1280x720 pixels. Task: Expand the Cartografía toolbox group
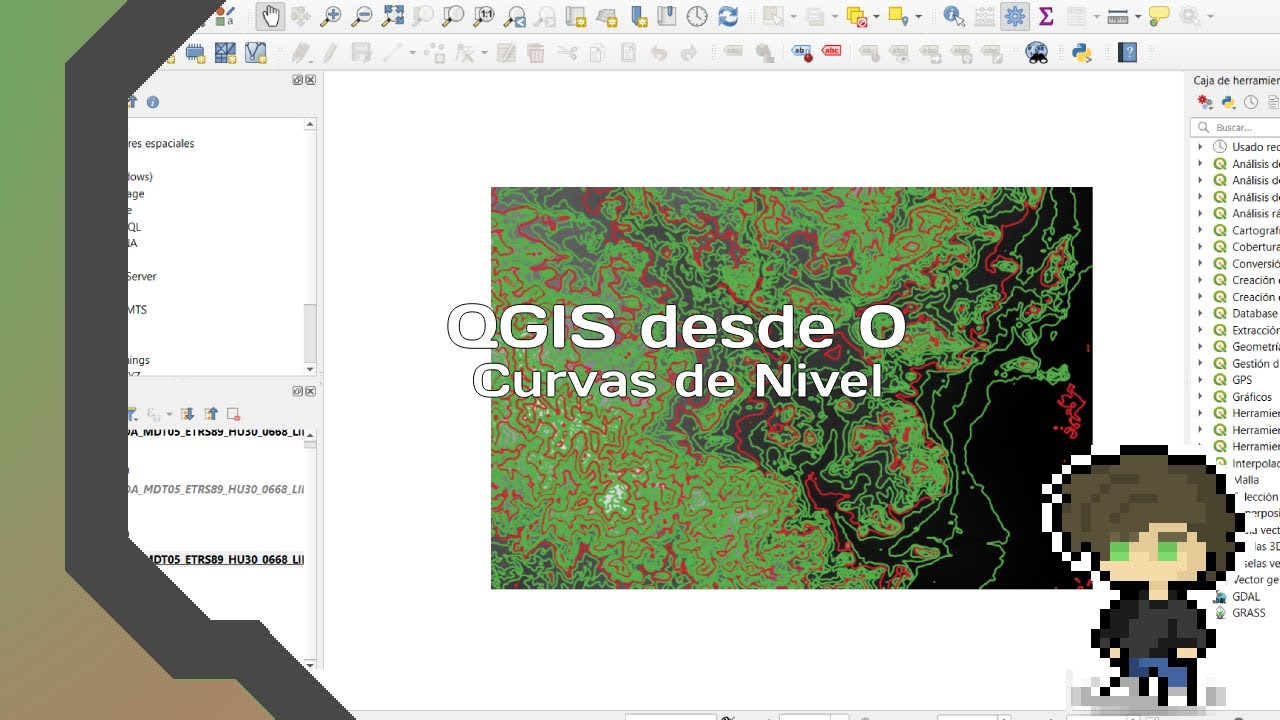coord(1200,230)
